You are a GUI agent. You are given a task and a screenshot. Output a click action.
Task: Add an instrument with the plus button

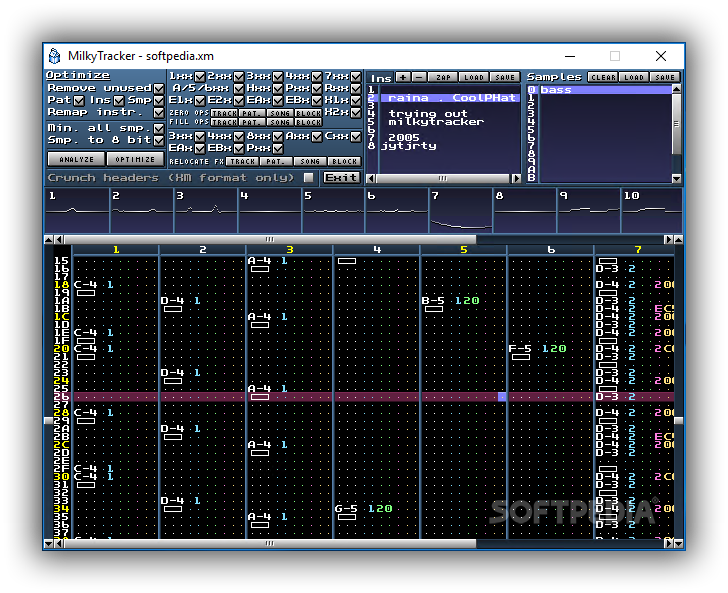403,77
